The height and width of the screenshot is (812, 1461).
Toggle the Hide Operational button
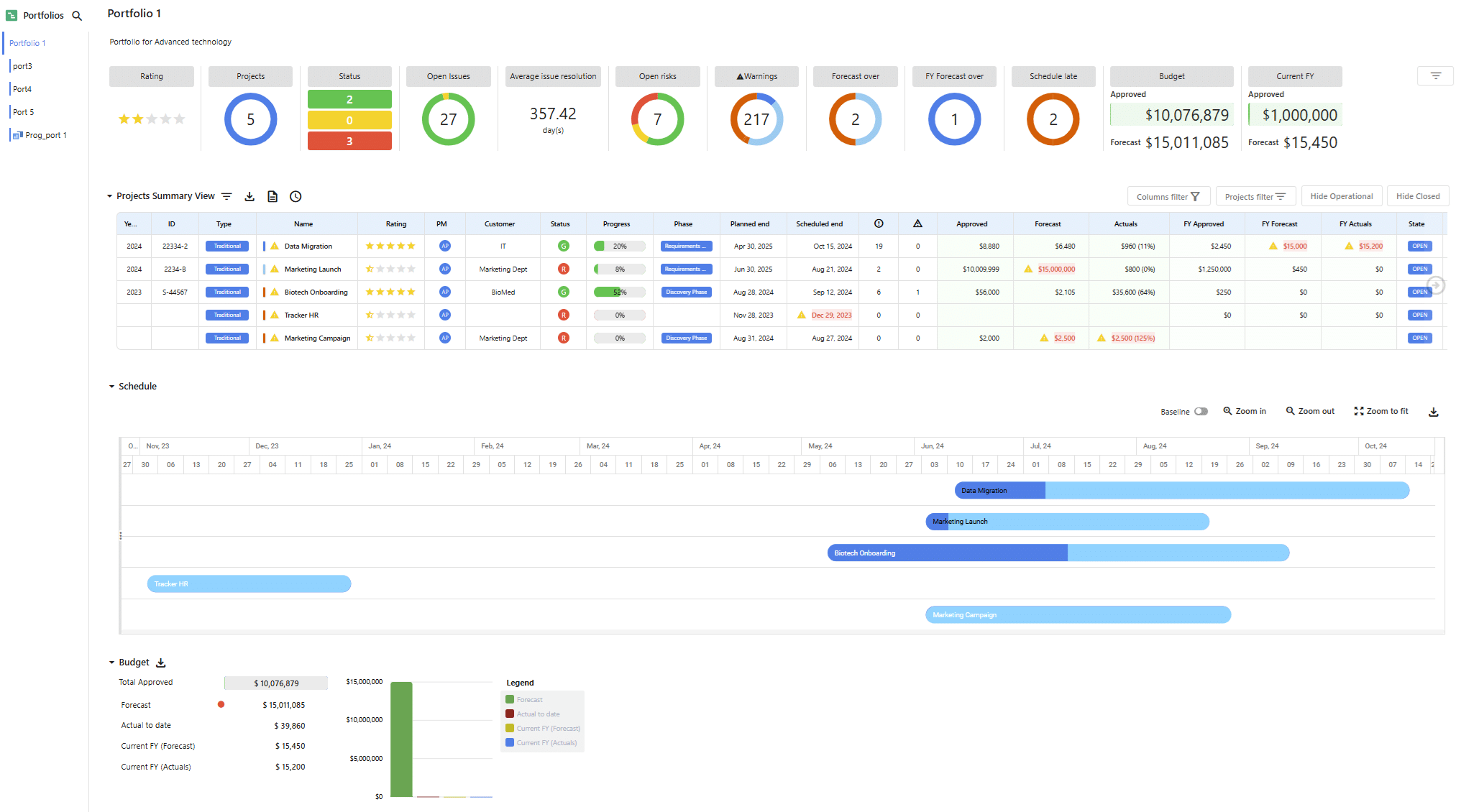click(1342, 196)
